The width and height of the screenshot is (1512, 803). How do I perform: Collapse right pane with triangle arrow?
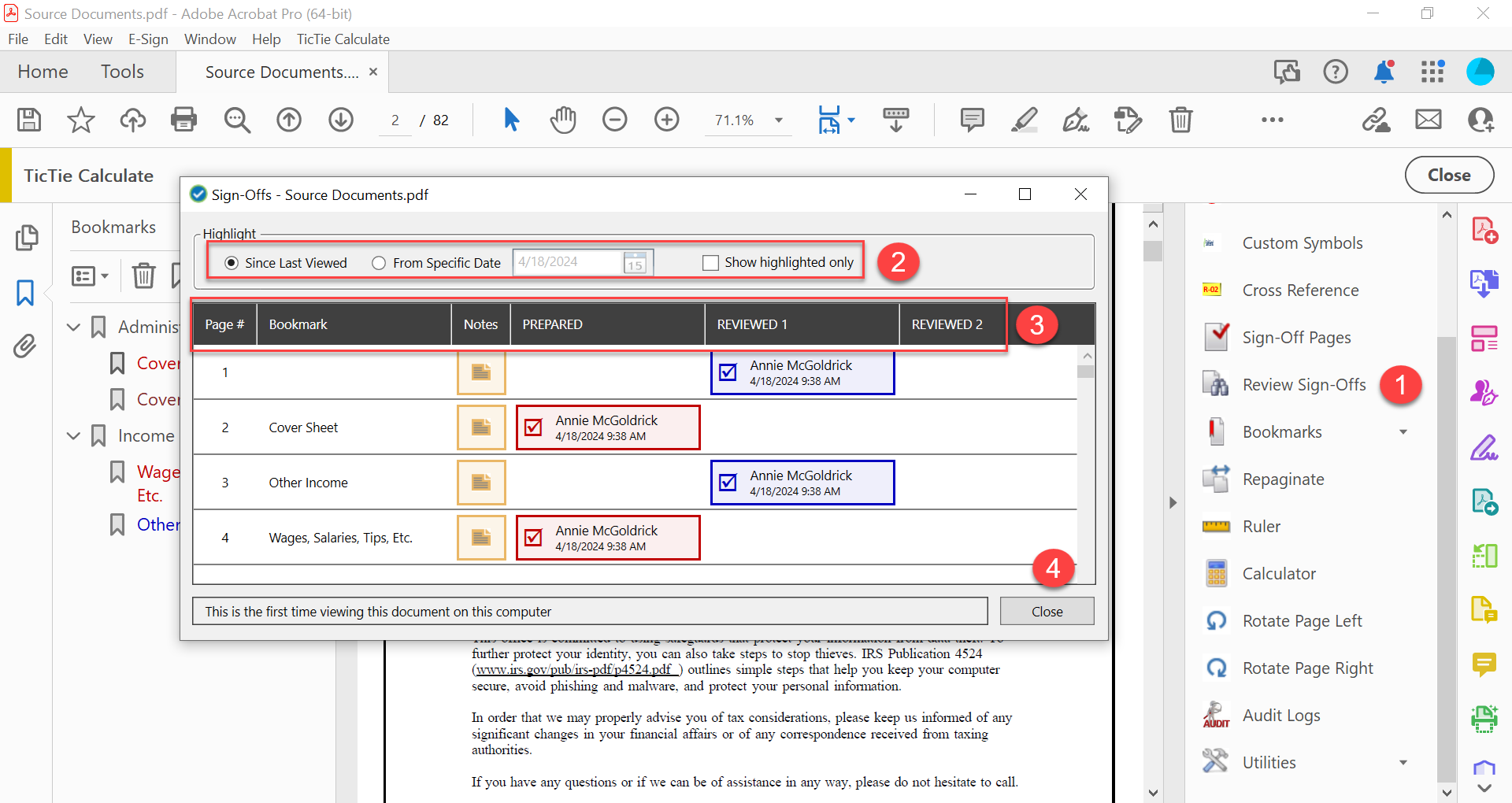pos(1173,502)
